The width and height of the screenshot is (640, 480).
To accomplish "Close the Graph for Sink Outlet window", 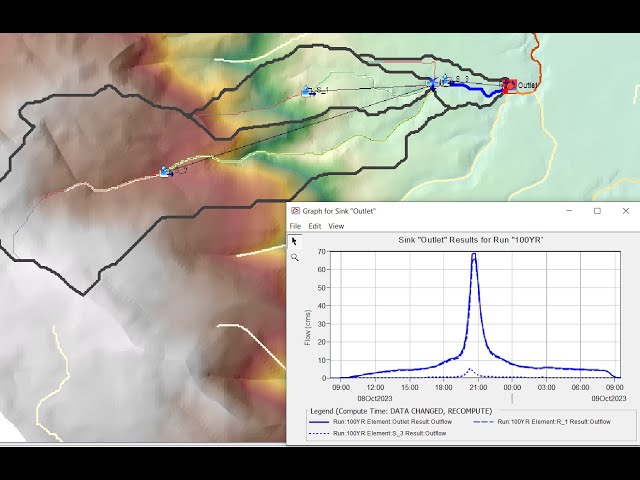I will pos(625,211).
